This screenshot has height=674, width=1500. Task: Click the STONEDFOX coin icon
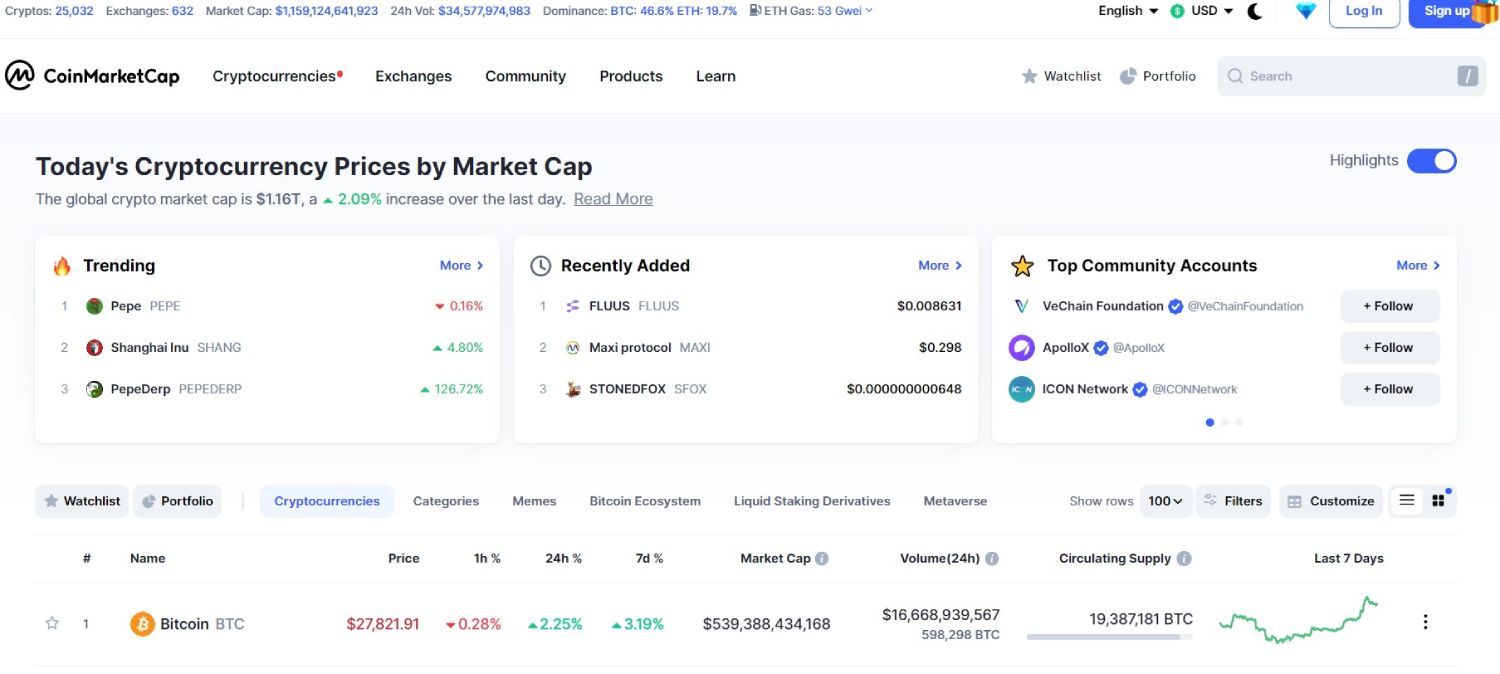pyautogui.click(x=573, y=389)
